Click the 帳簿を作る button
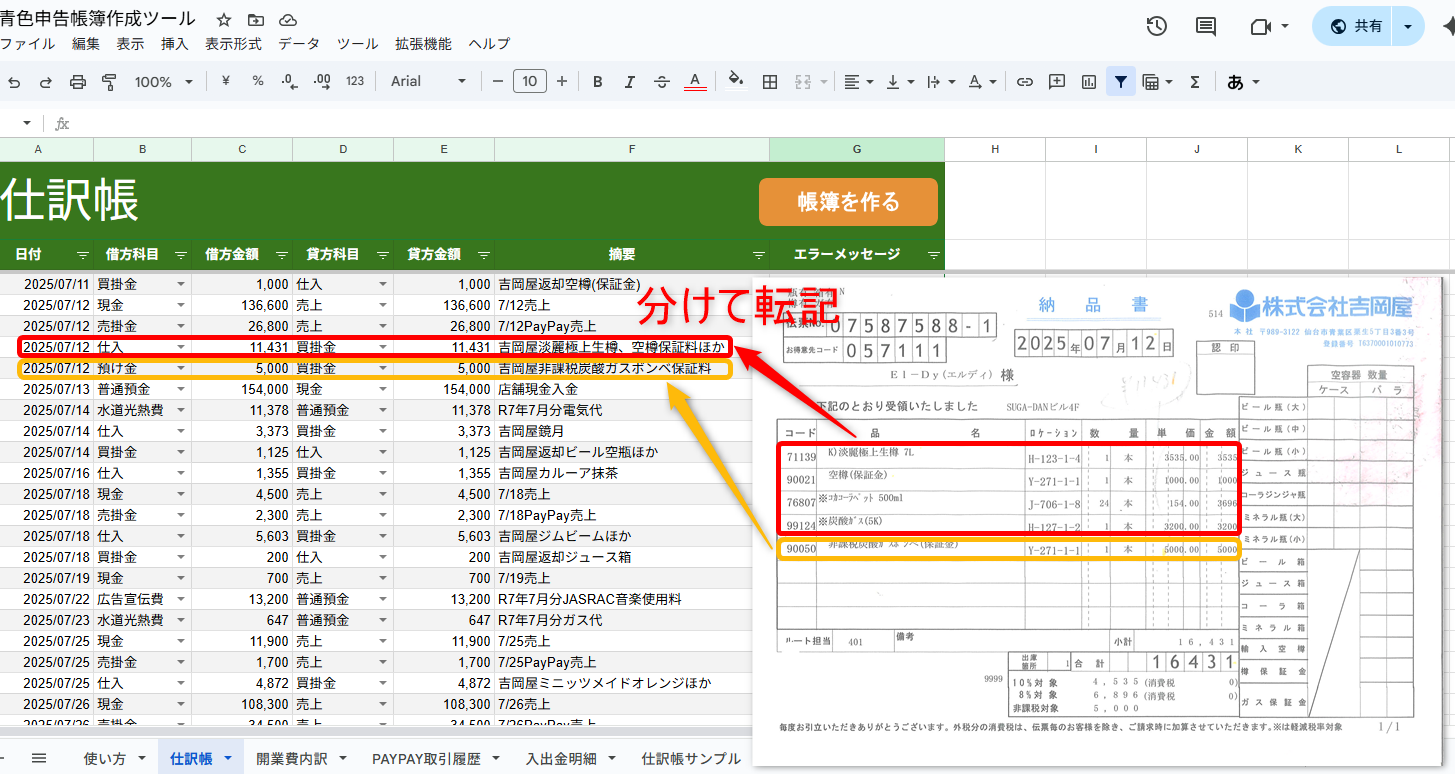 (x=848, y=201)
